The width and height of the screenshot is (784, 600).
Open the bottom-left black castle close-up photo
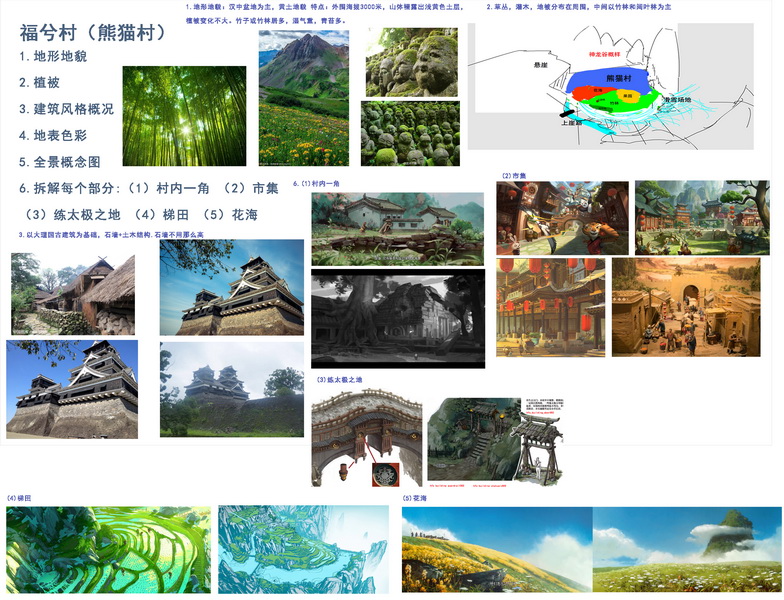[72, 390]
